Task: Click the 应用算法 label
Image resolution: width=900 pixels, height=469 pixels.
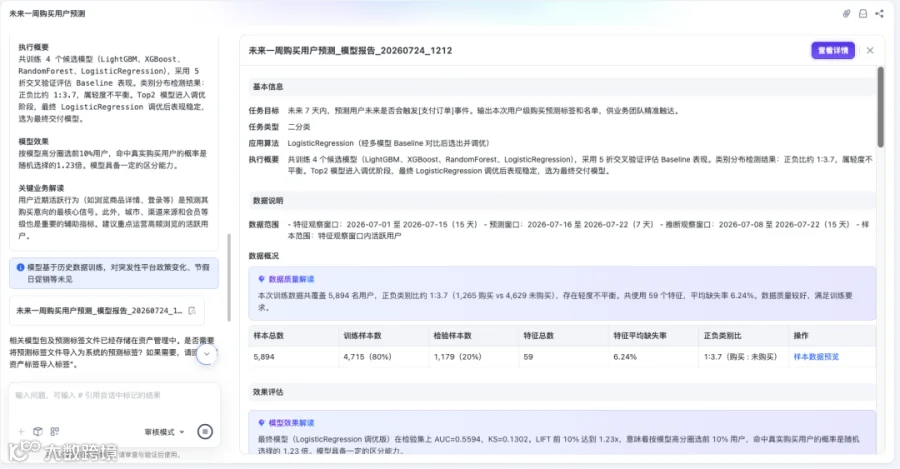Action: tap(263, 144)
